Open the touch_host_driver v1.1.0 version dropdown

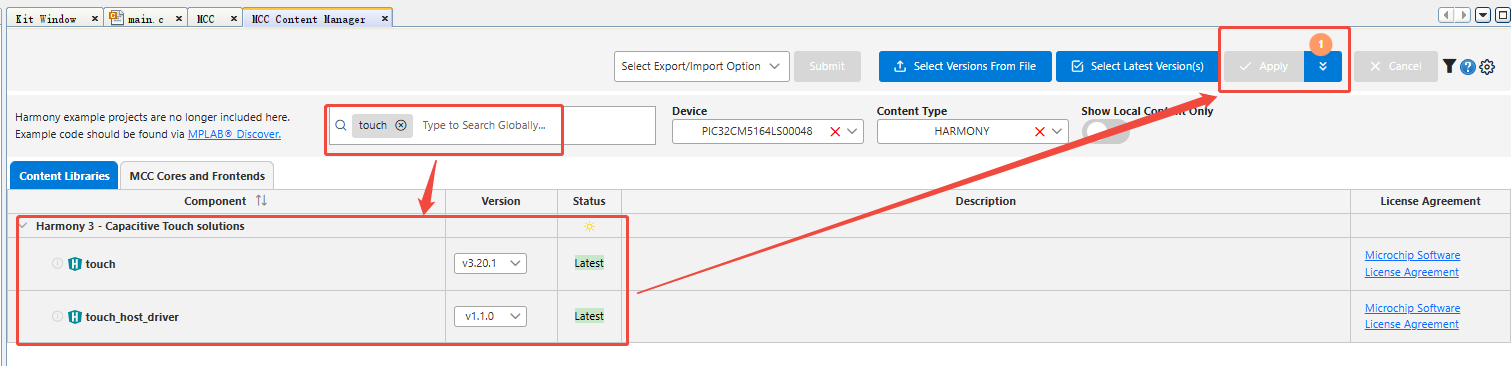pyautogui.click(x=490, y=316)
